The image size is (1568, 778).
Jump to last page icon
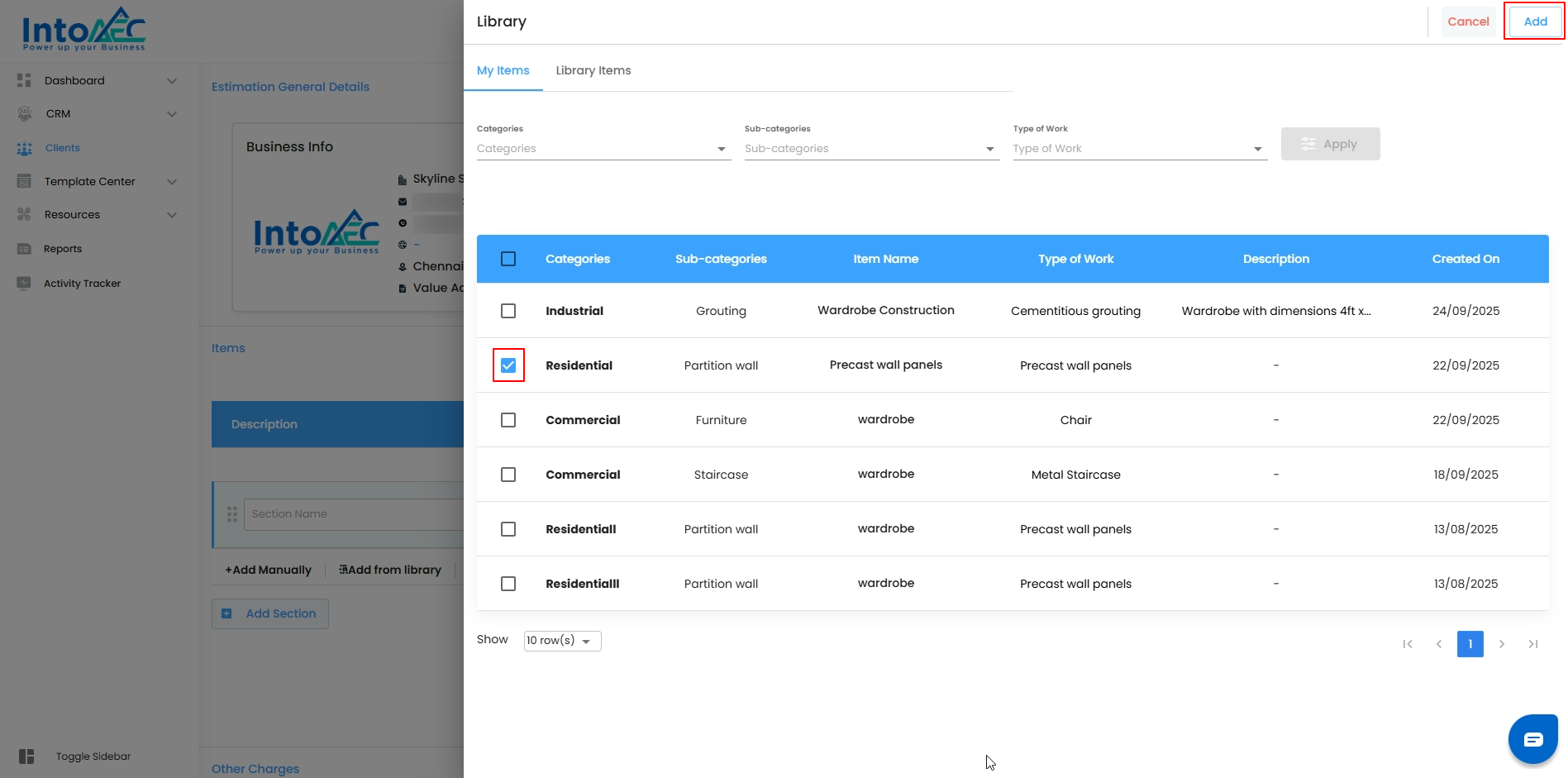pyautogui.click(x=1532, y=644)
